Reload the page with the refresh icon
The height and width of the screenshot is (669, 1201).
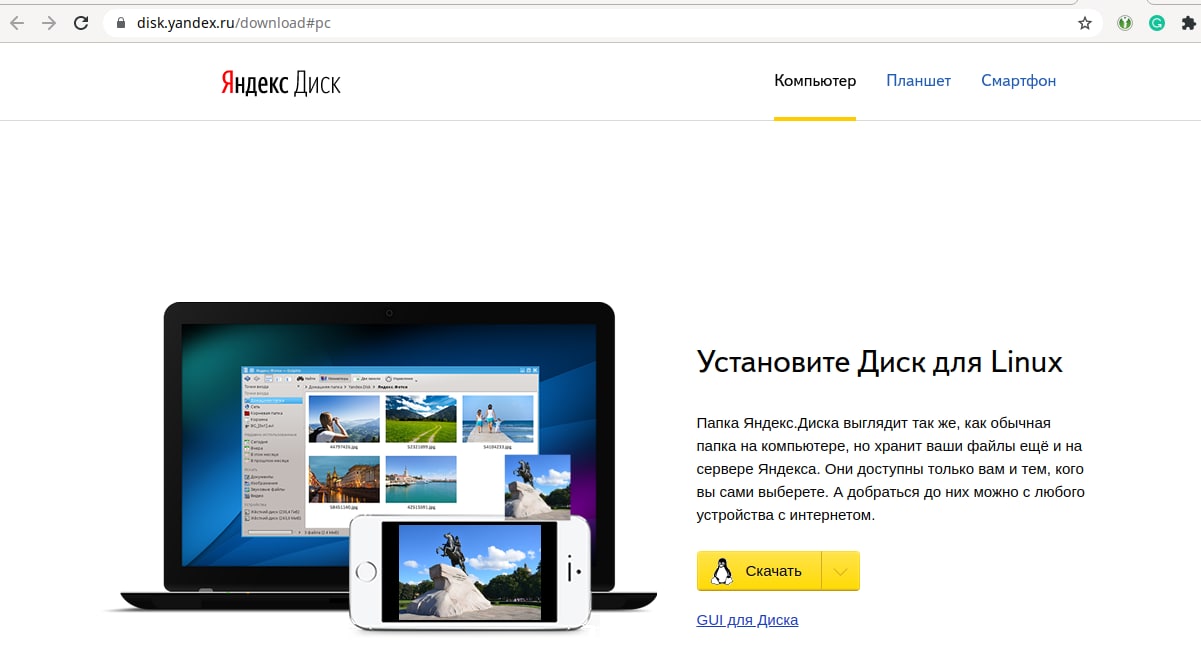click(x=81, y=23)
